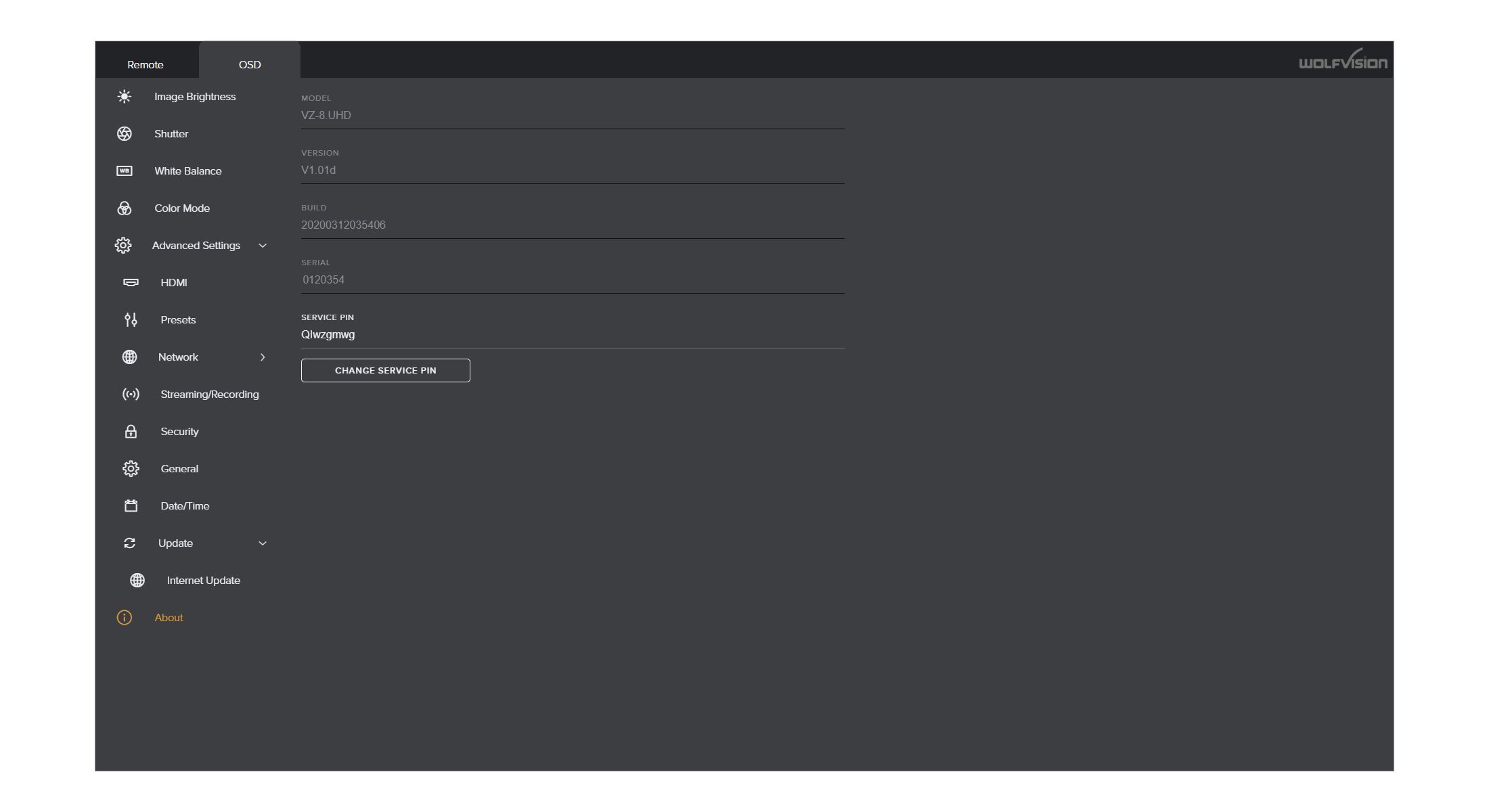Screen dimensions: 1489x812
Task: Open the HDMI settings page
Action: point(174,283)
